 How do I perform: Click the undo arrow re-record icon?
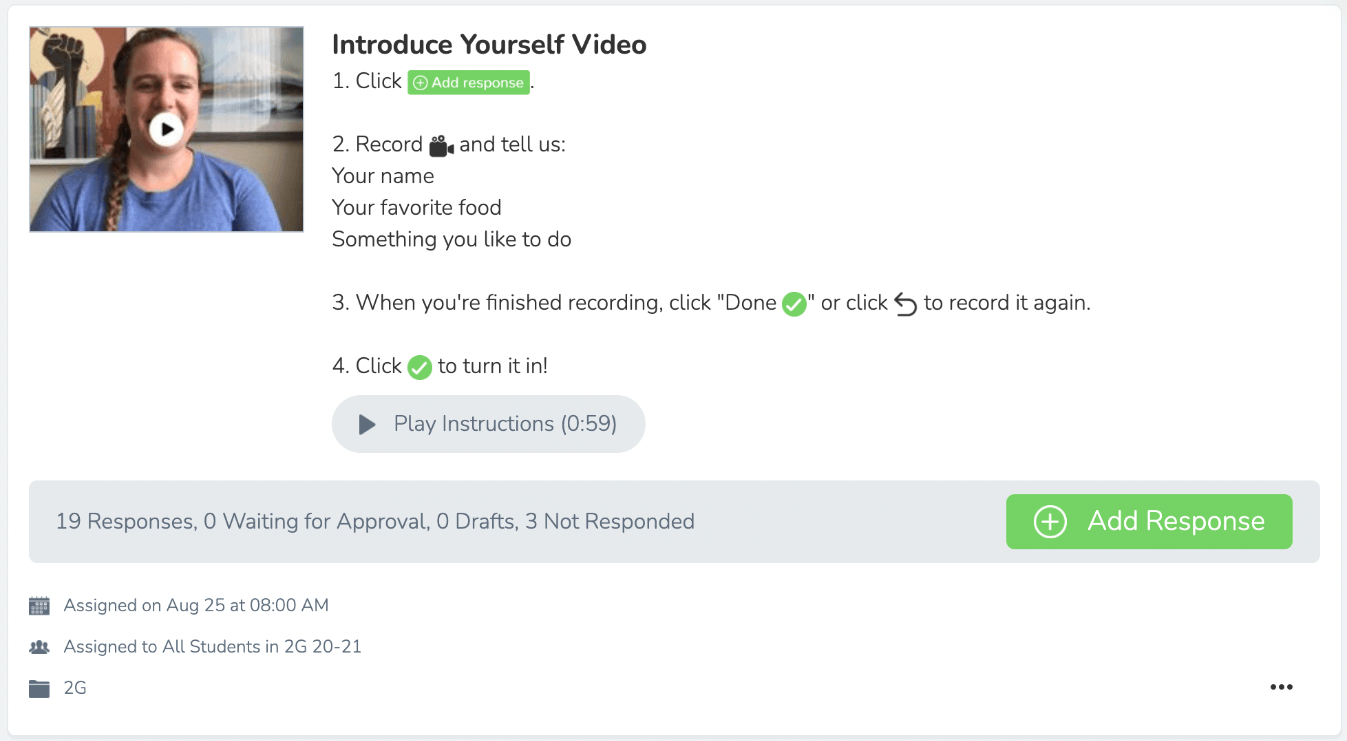[x=905, y=304]
